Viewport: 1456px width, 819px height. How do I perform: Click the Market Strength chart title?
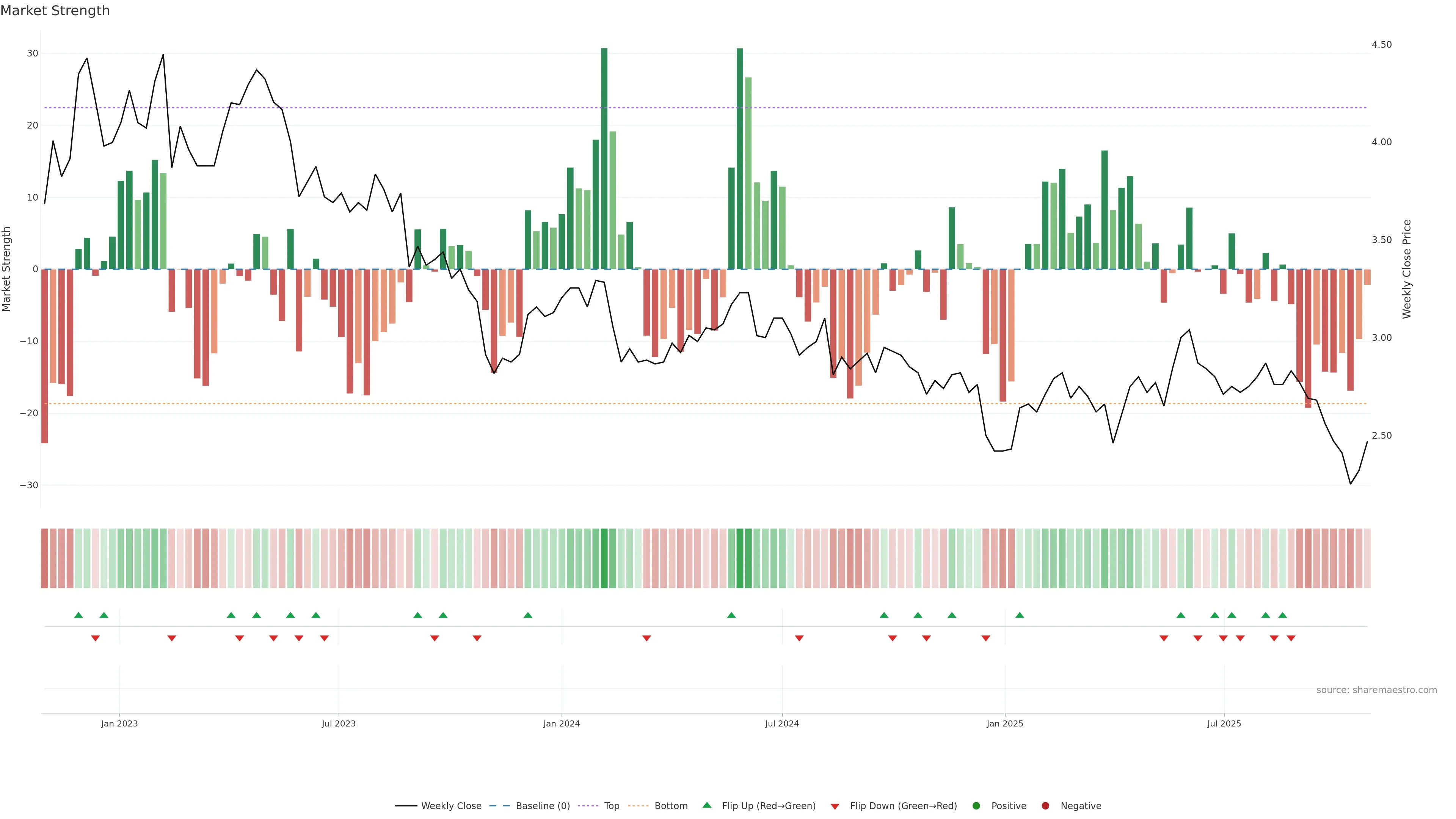pyautogui.click(x=55, y=11)
